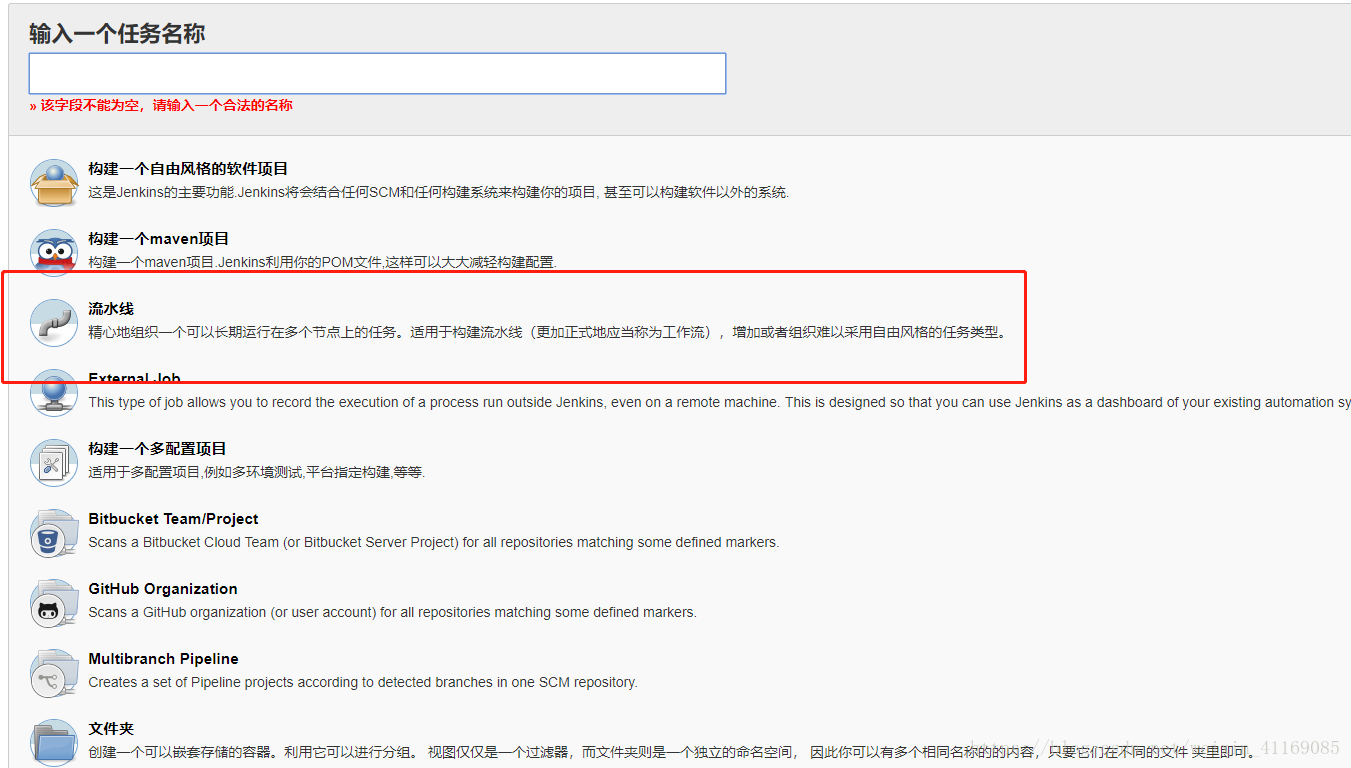The image size is (1351, 768).
Task: Click the description starting 精心地组织一个可以长期运行
Action: pos(547,332)
